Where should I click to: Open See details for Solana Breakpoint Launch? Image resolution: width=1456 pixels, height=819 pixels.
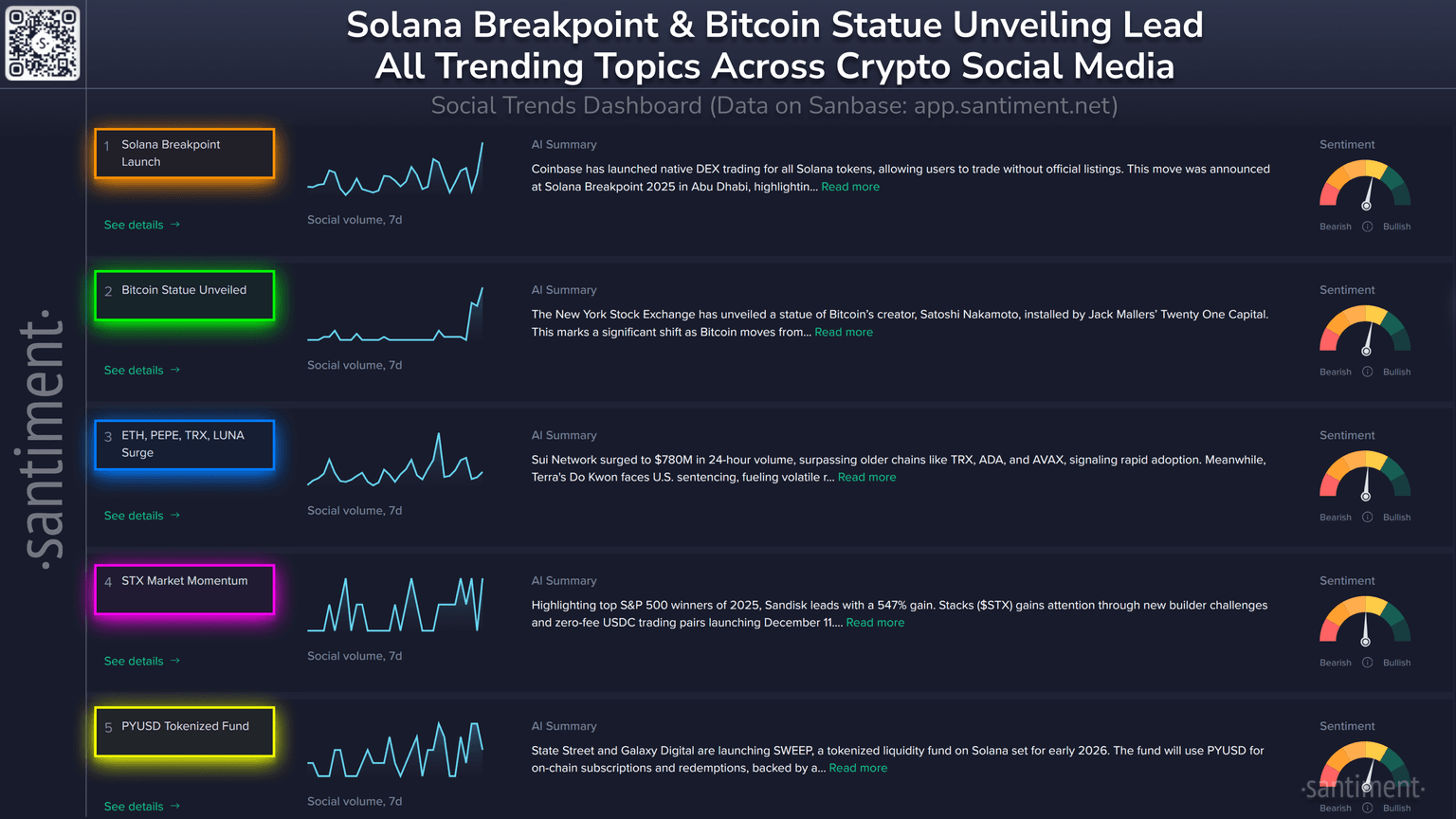coord(141,225)
